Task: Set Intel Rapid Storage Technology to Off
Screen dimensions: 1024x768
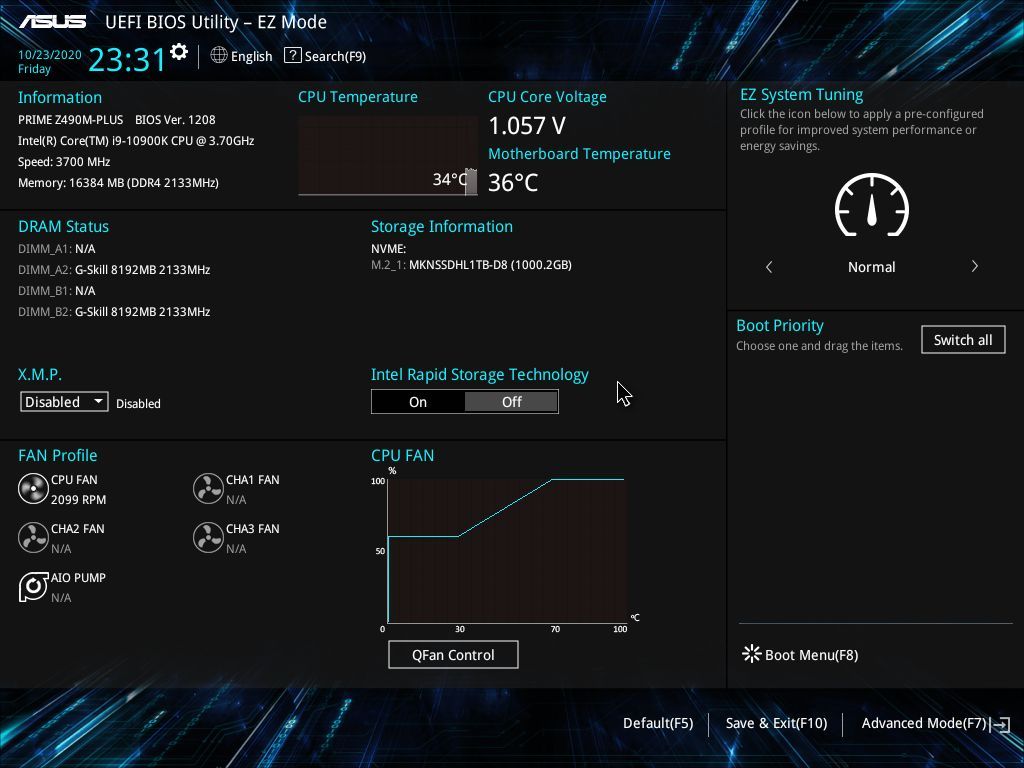Action: (x=511, y=402)
